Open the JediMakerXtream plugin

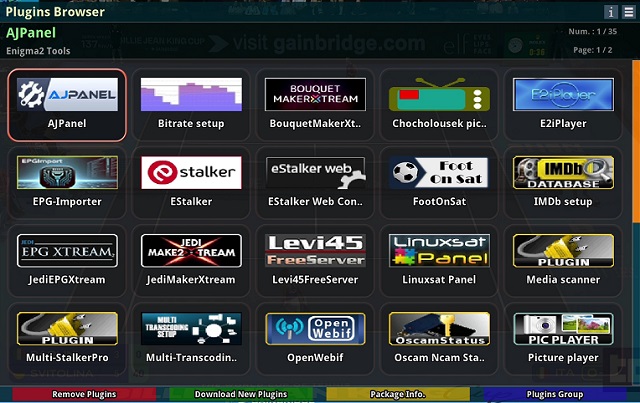(x=191, y=261)
